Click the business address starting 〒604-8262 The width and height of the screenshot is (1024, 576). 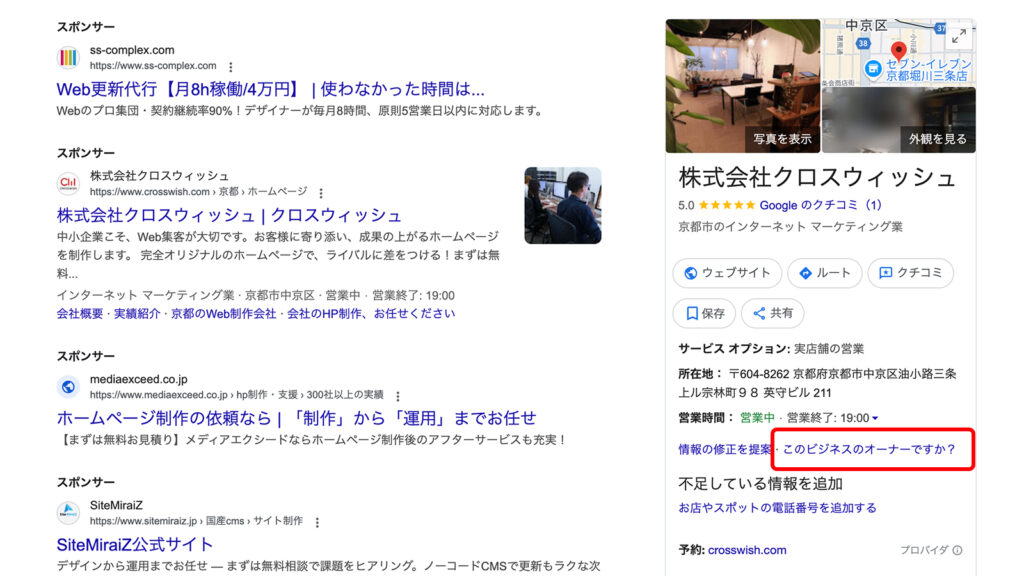[x=817, y=383]
